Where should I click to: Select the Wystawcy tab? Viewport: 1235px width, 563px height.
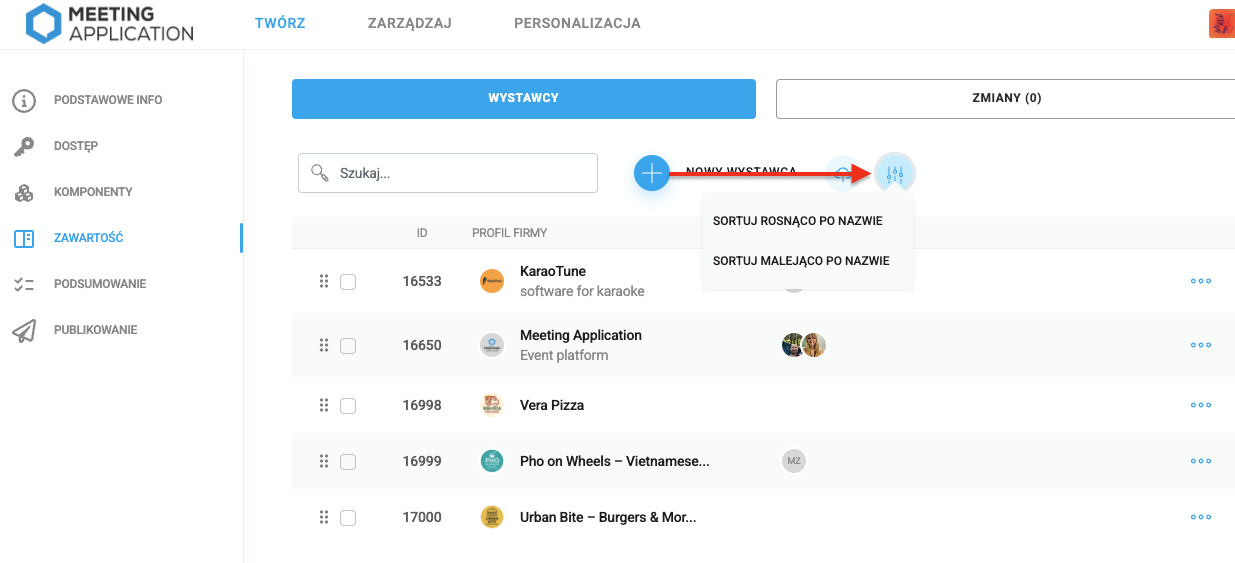point(524,99)
